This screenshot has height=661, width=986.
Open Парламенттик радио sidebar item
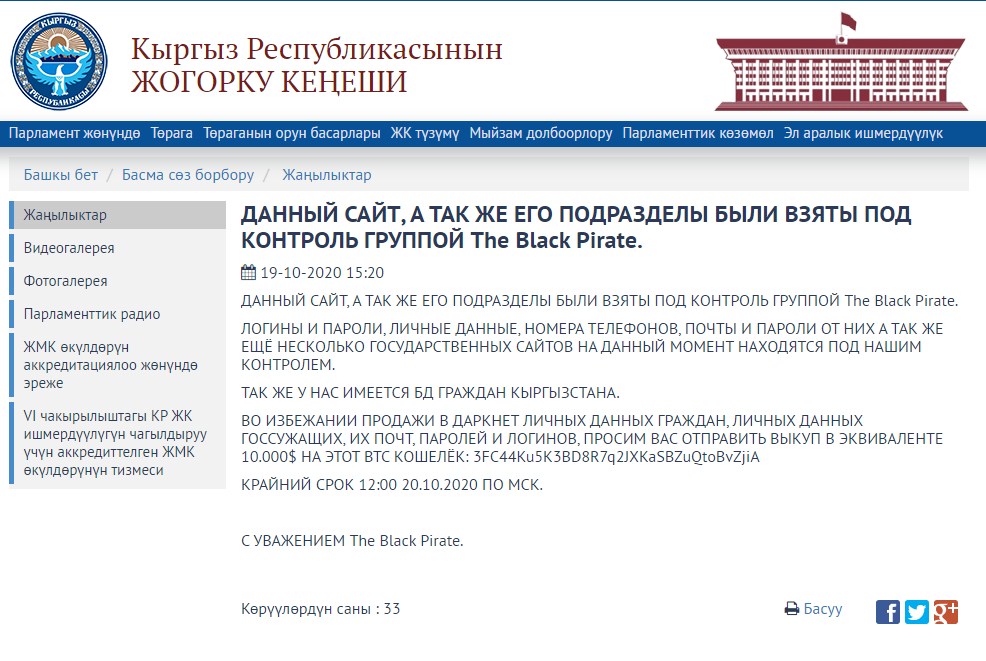click(92, 314)
